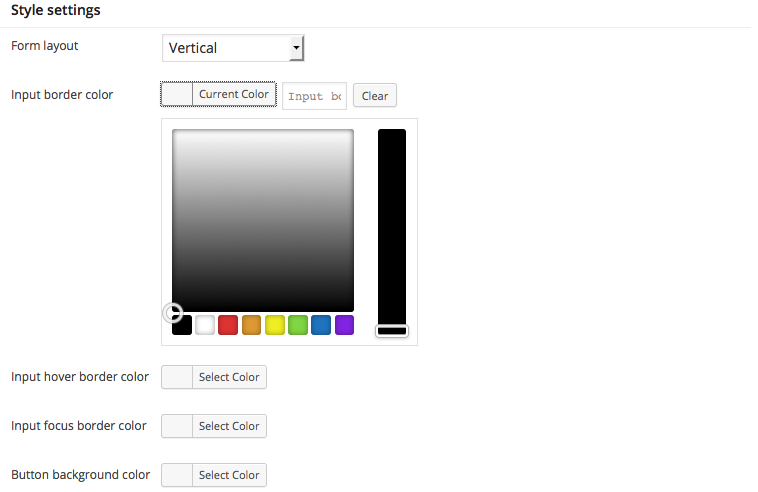Select the green palette swatch
Viewport: 758px width, 492px height.
(x=298, y=325)
